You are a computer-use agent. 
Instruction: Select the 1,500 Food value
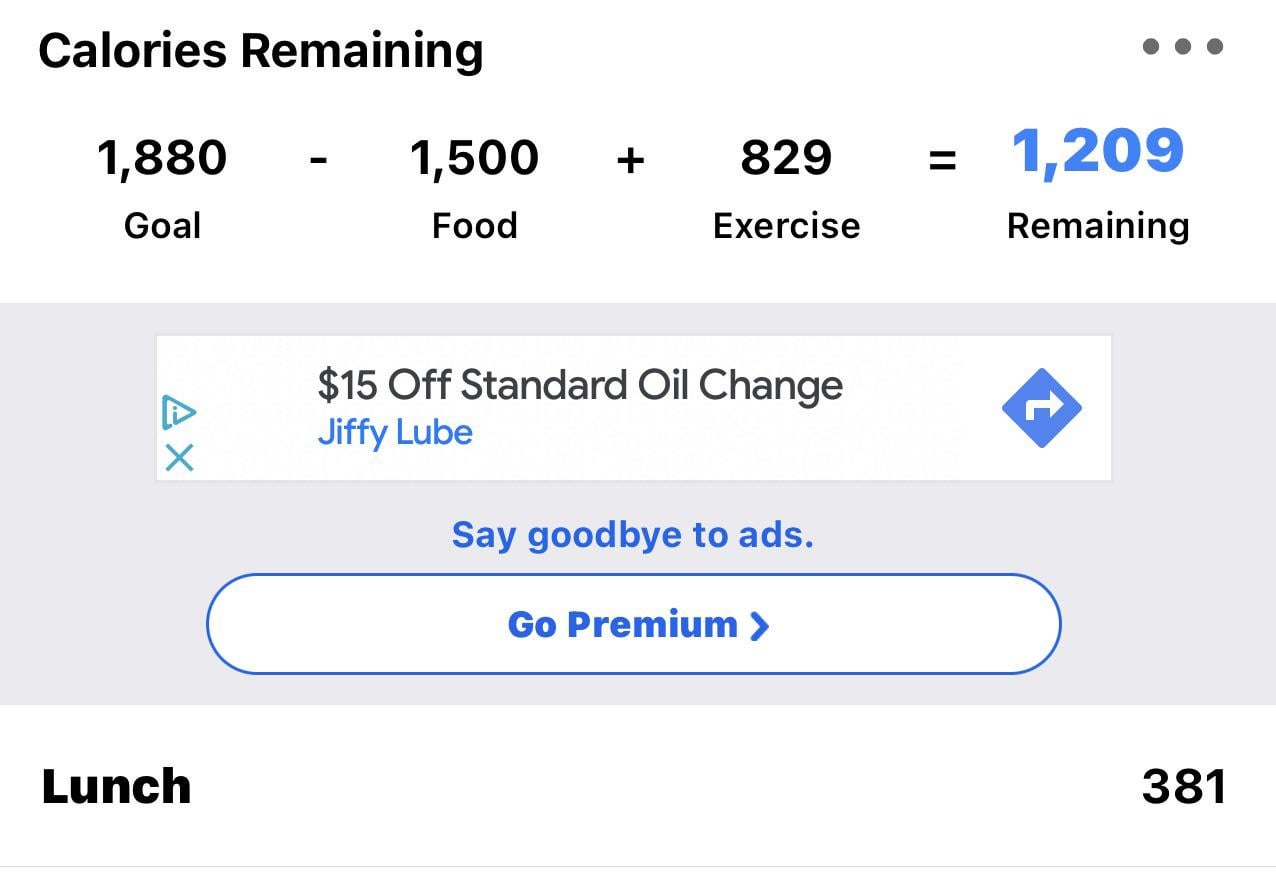pos(474,158)
